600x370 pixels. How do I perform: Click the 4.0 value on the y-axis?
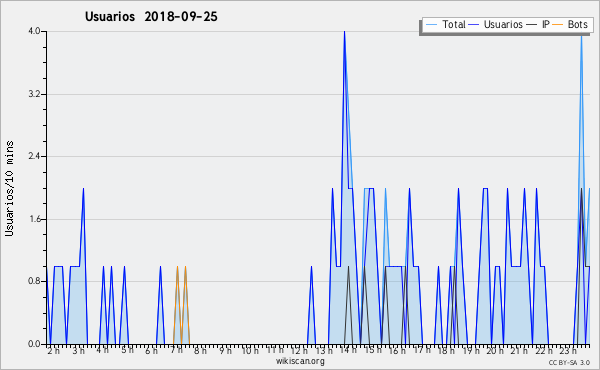[34, 31]
